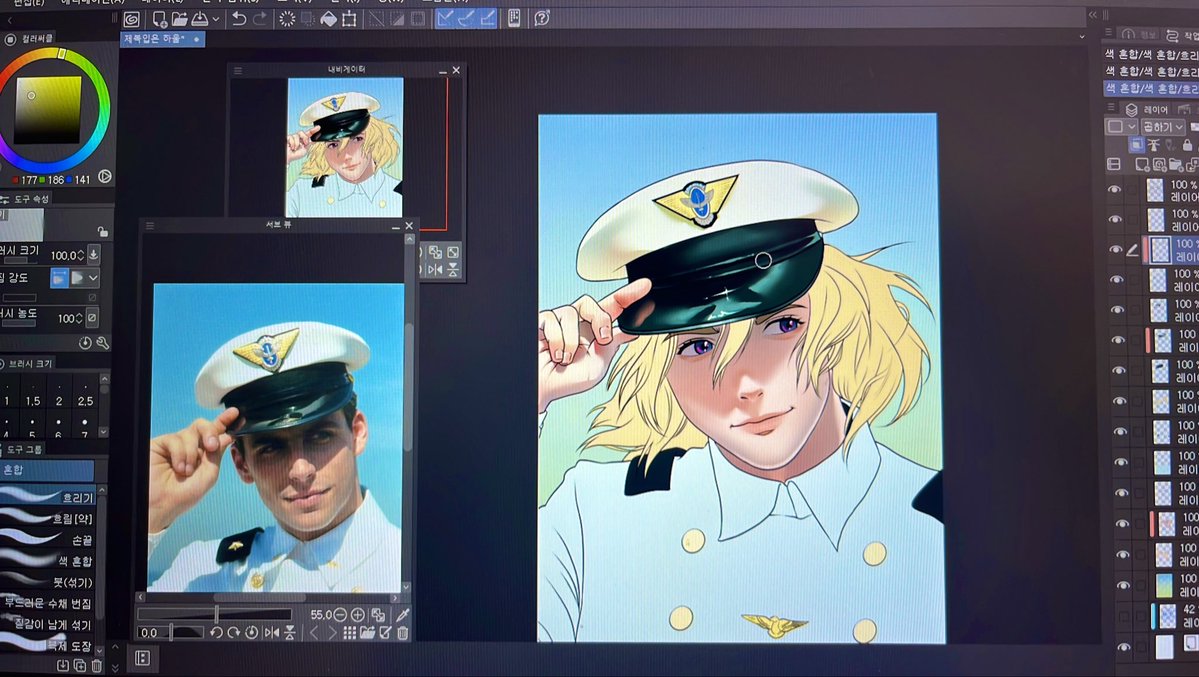Pick a shade in the color square
The image size is (1199, 677).
[47, 109]
